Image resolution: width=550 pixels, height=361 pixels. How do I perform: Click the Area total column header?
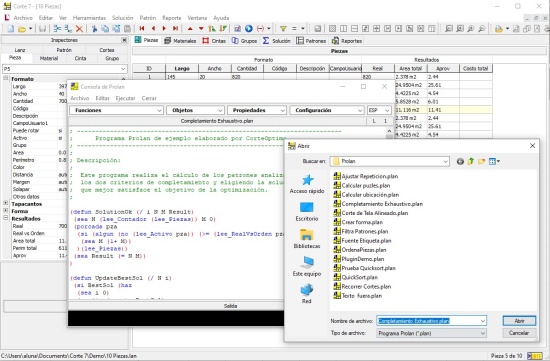click(x=410, y=68)
